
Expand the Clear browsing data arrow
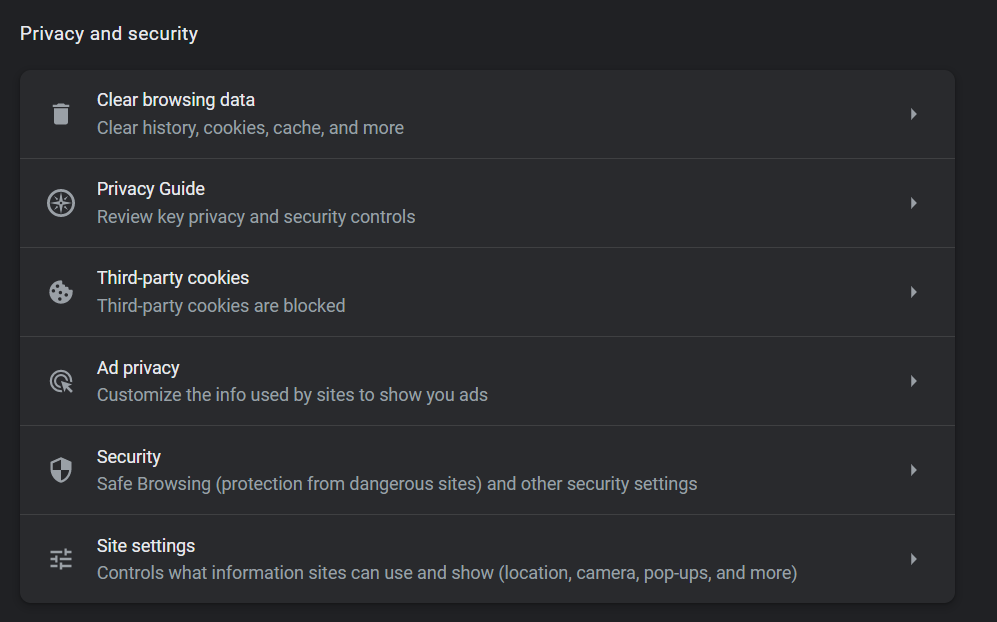(x=913, y=114)
